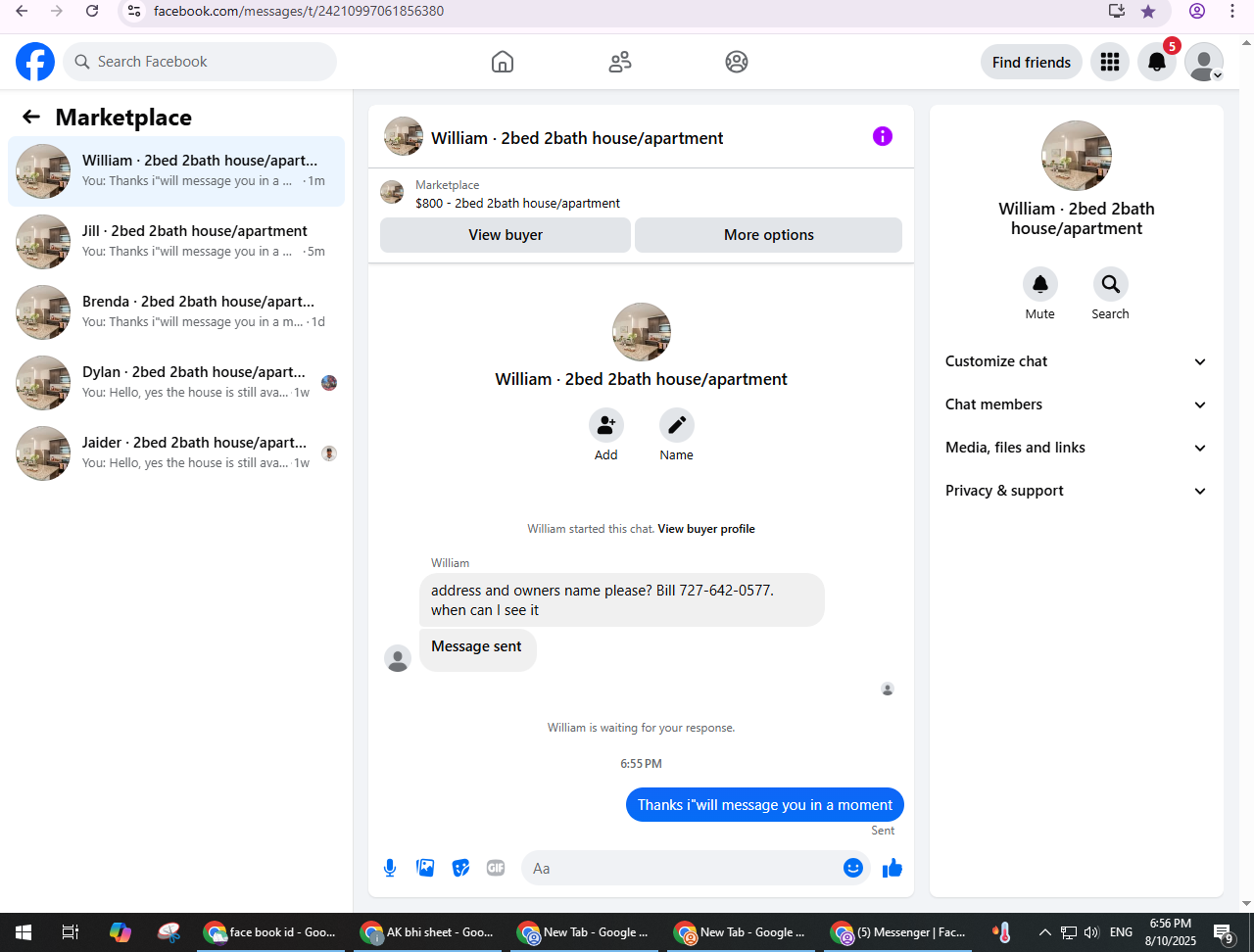
Task: Navigate back in the browser
Action: point(22,11)
